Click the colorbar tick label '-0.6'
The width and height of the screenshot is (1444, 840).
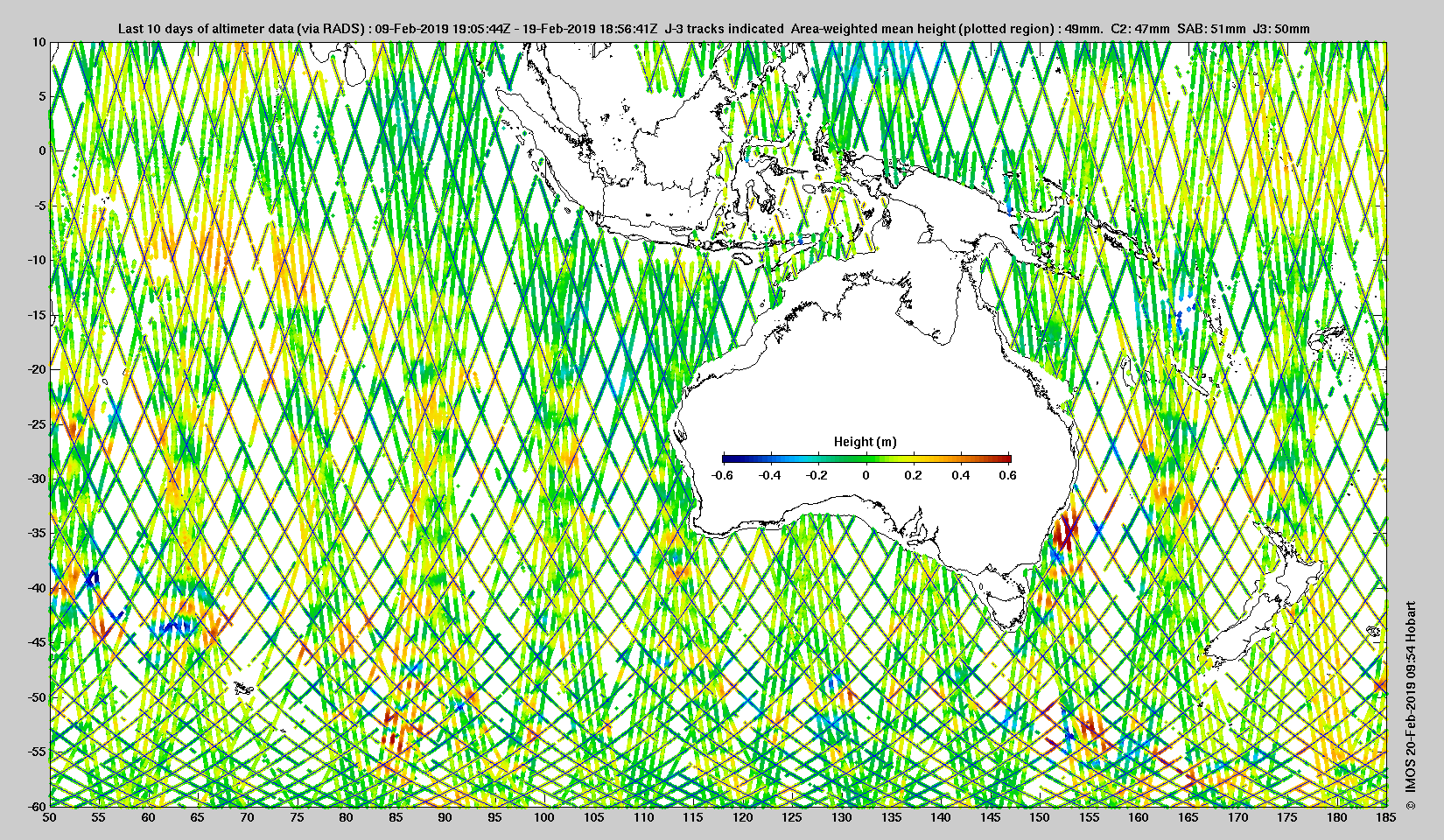point(722,475)
